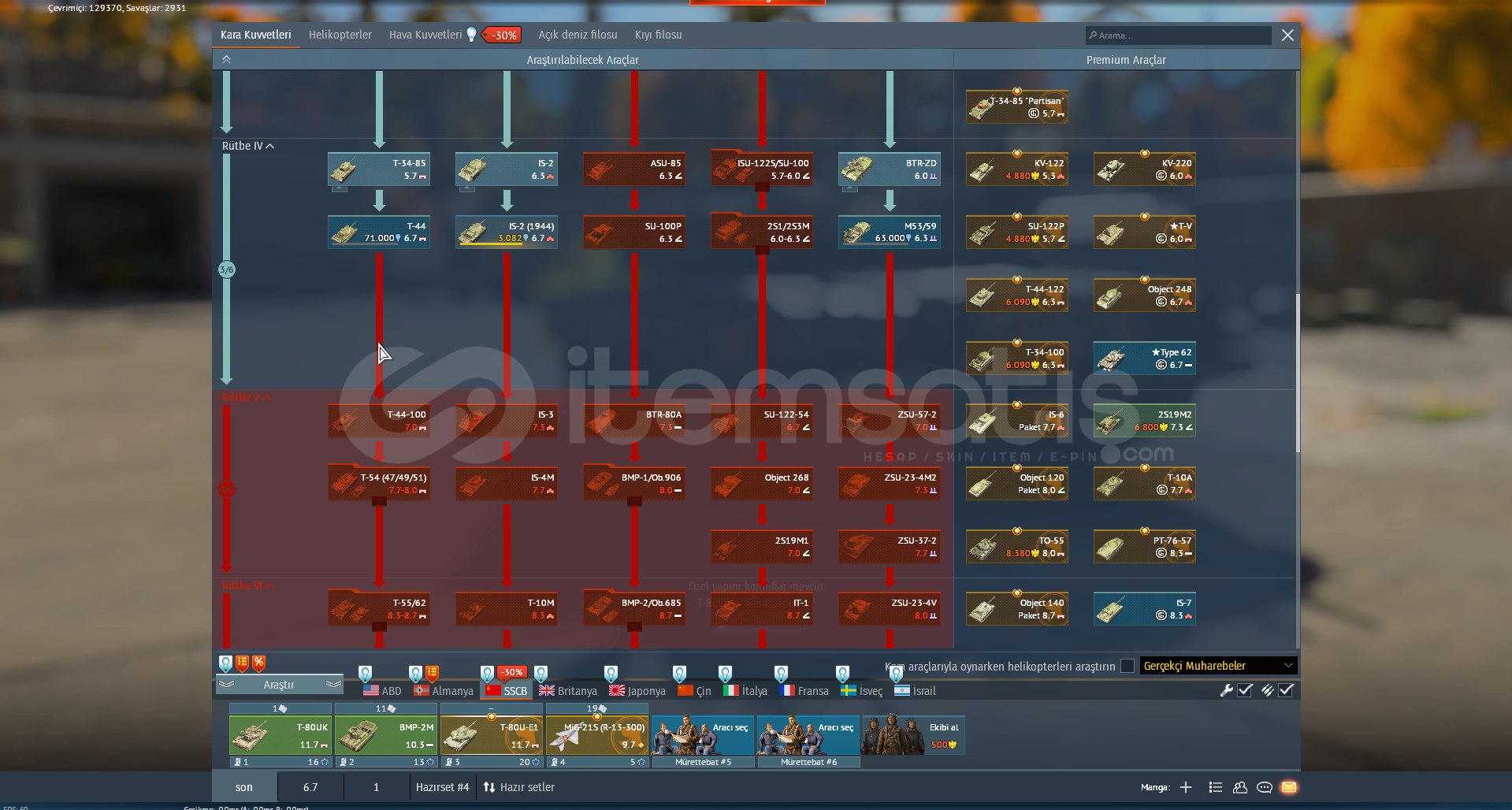Select the ABD nation flag
1512x810 pixels.
[382, 690]
